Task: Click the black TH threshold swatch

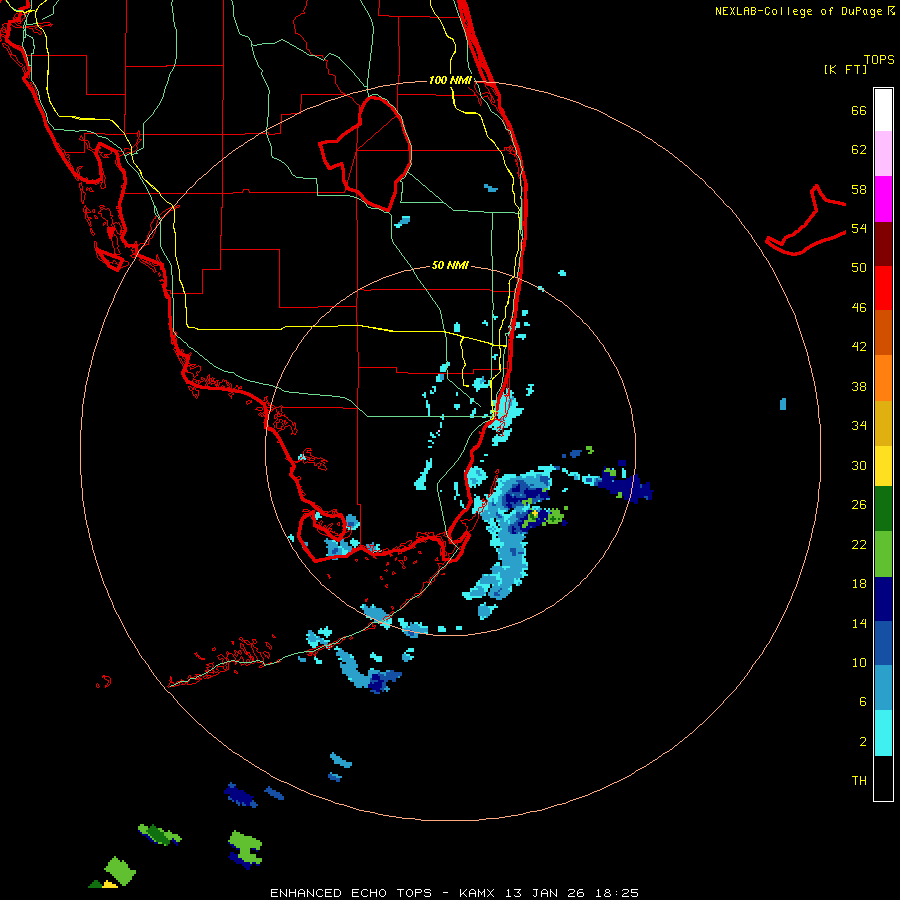Action: [883, 778]
